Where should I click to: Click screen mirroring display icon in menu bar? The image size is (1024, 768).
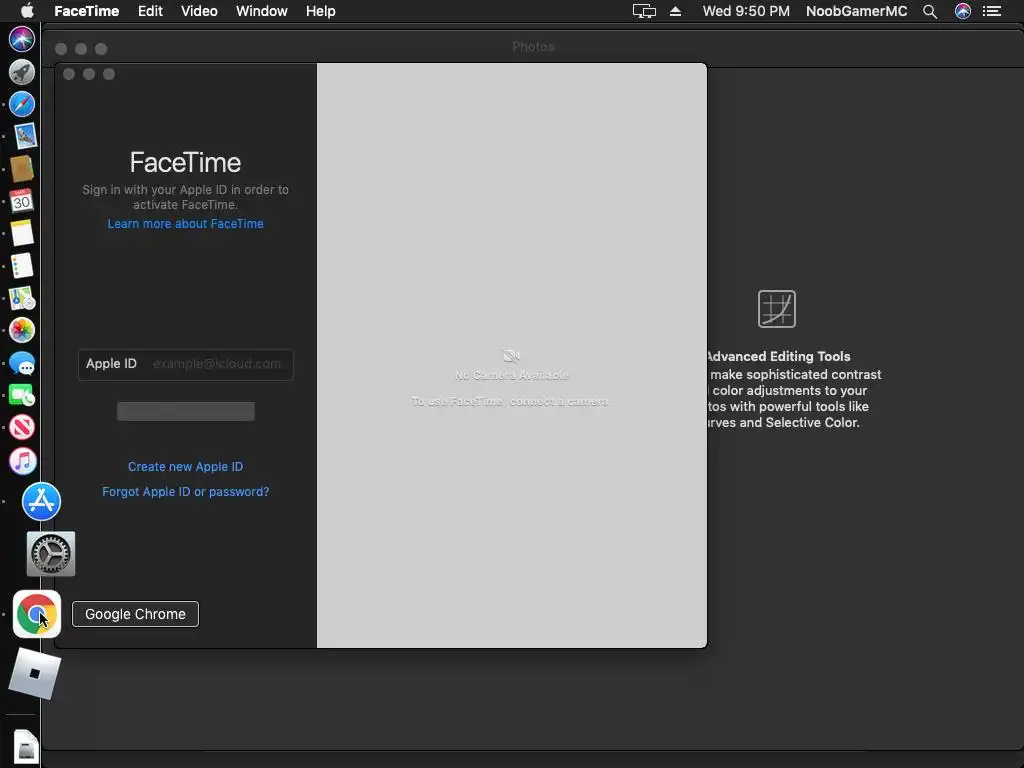[x=644, y=11]
